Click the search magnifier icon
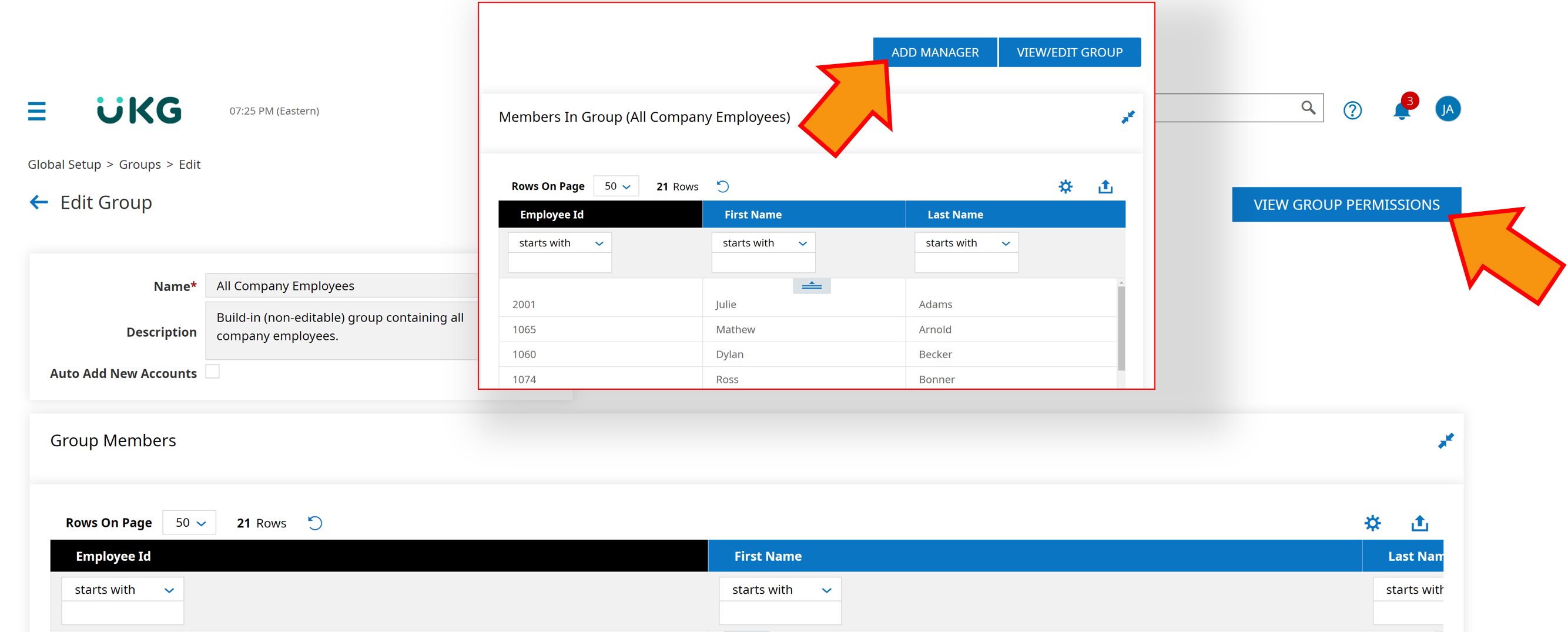Screen dimensions: 1568x632 point(1308,108)
